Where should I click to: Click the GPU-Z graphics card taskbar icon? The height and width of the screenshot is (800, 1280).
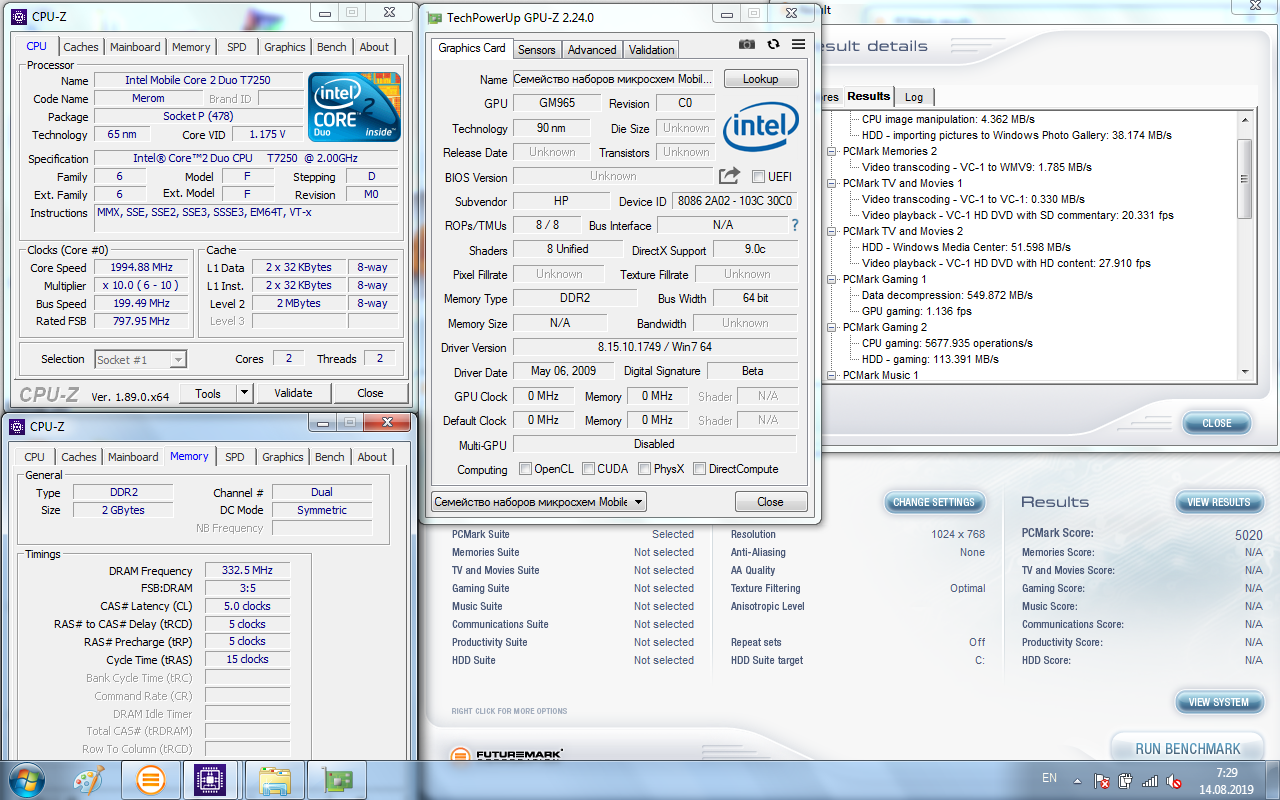point(336,779)
